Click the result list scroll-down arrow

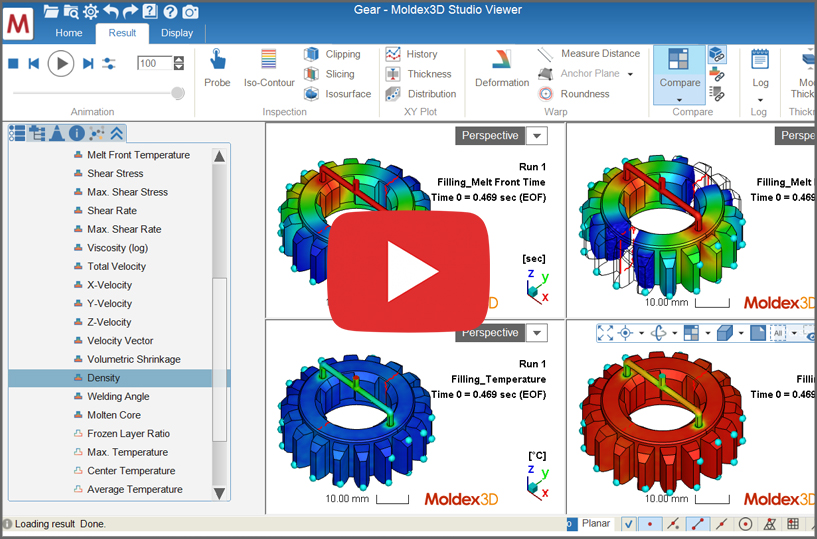[x=219, y=493]
